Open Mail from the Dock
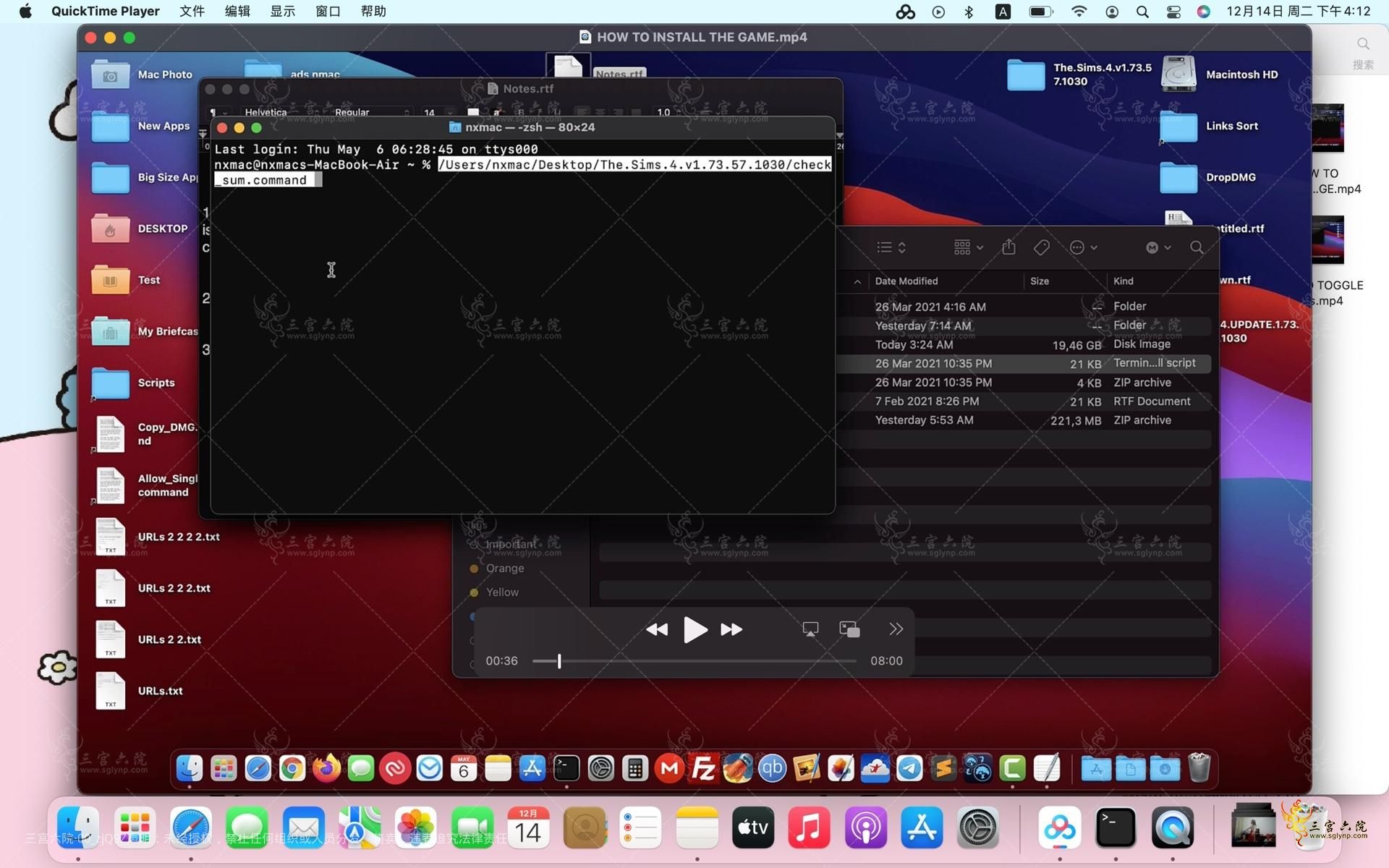 pos(303,827)
